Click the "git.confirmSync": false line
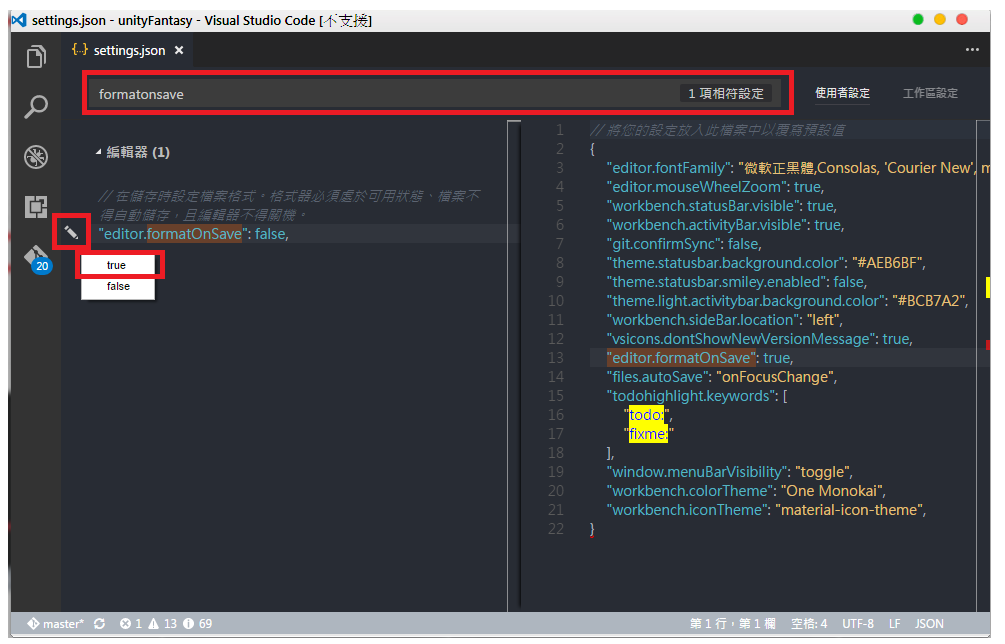Image resolution: width=1005 pixels, height=644 pixels. (684, 244)
